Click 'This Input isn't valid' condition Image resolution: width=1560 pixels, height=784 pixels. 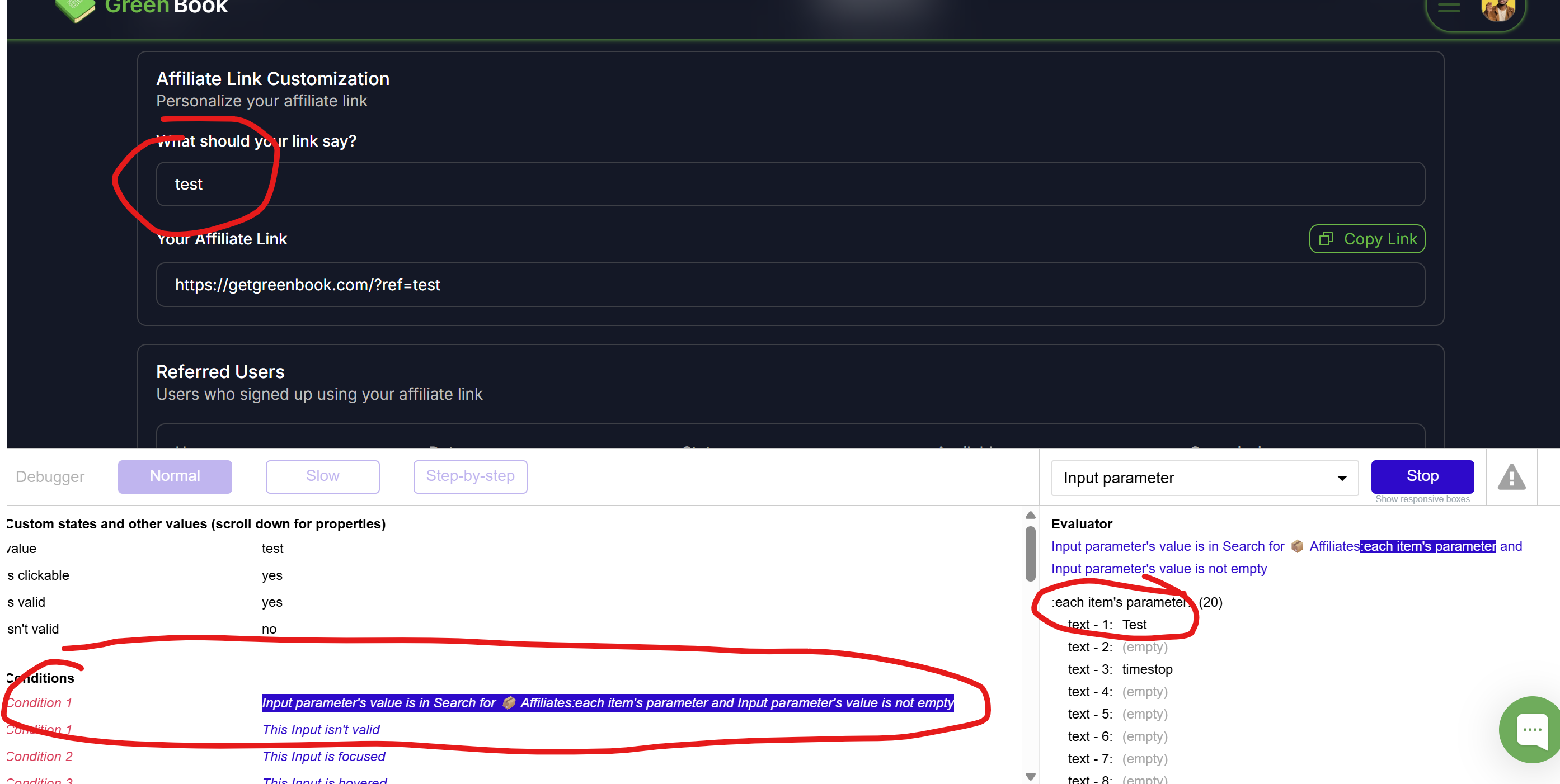pos(321,730)
